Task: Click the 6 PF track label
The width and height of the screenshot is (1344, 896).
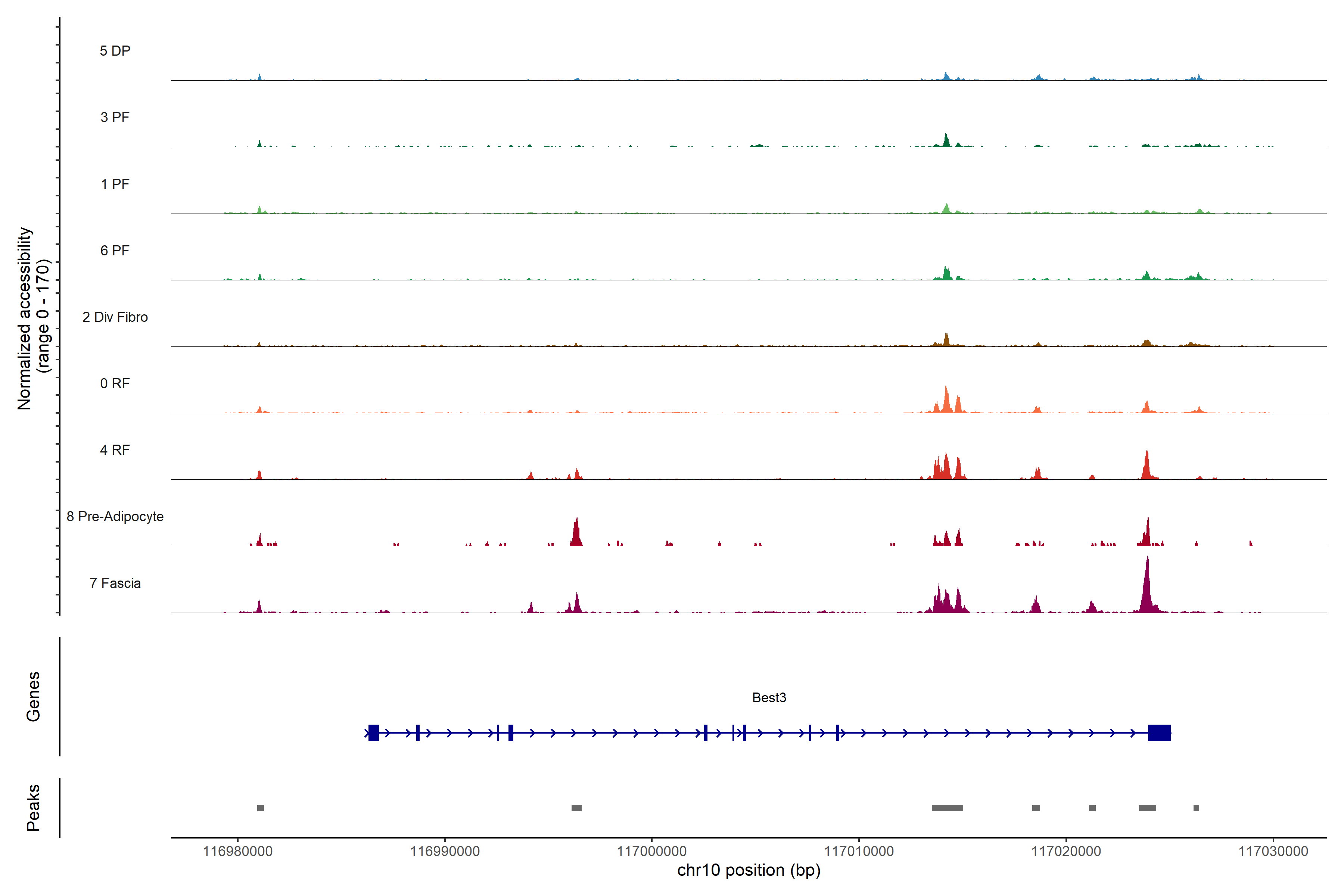Action: coord(115,250)
